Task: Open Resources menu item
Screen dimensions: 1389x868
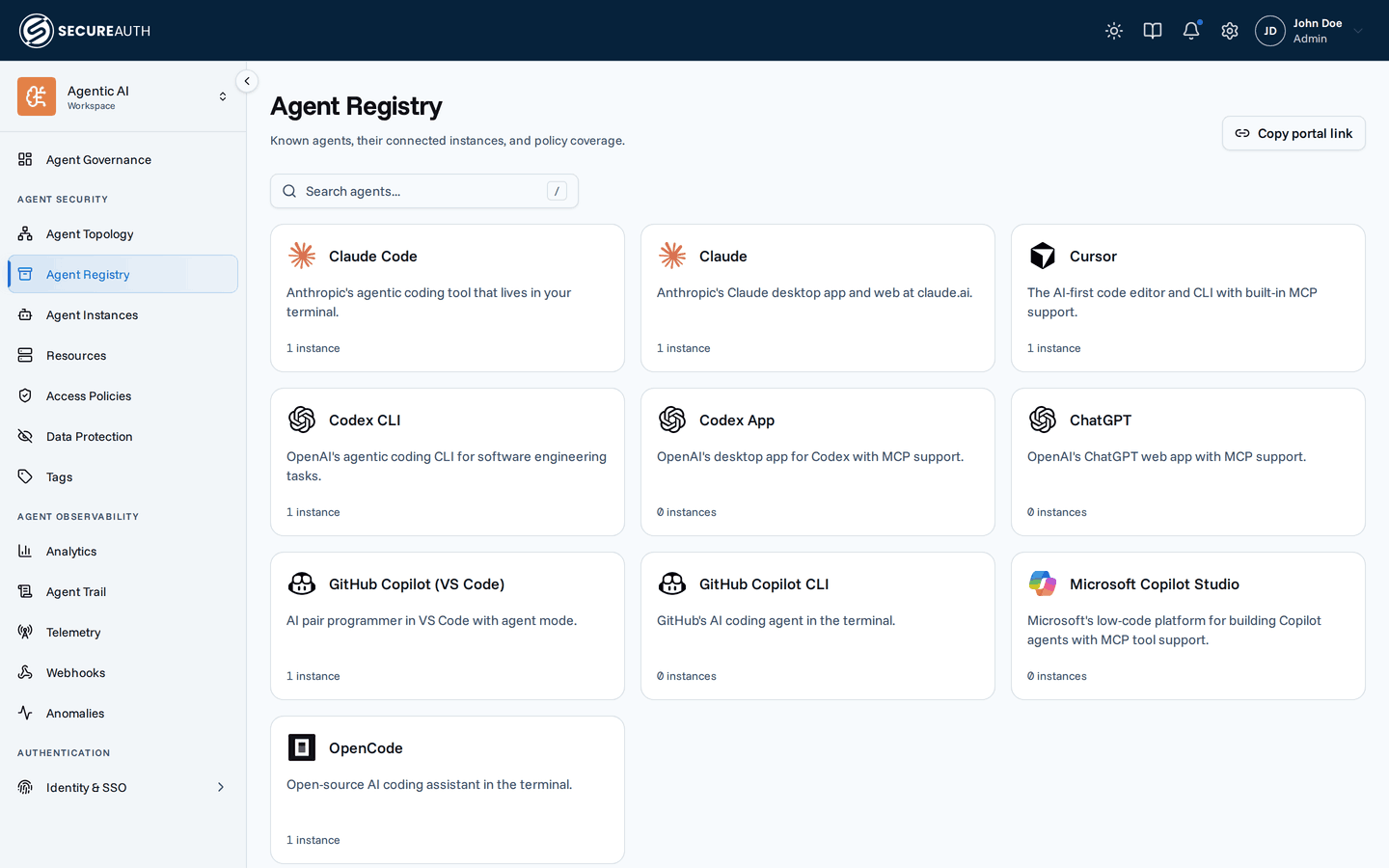Action: tap(123, 355)
